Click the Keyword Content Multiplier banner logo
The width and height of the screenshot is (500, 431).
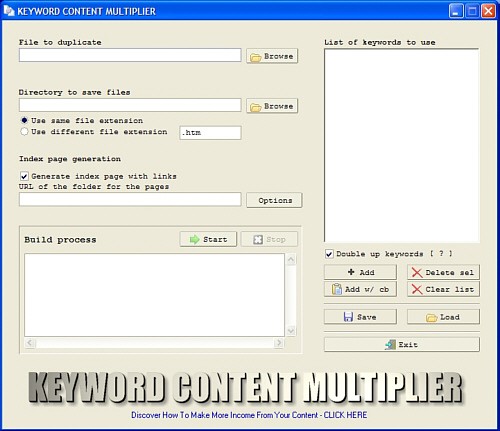(x=246, y=387)
